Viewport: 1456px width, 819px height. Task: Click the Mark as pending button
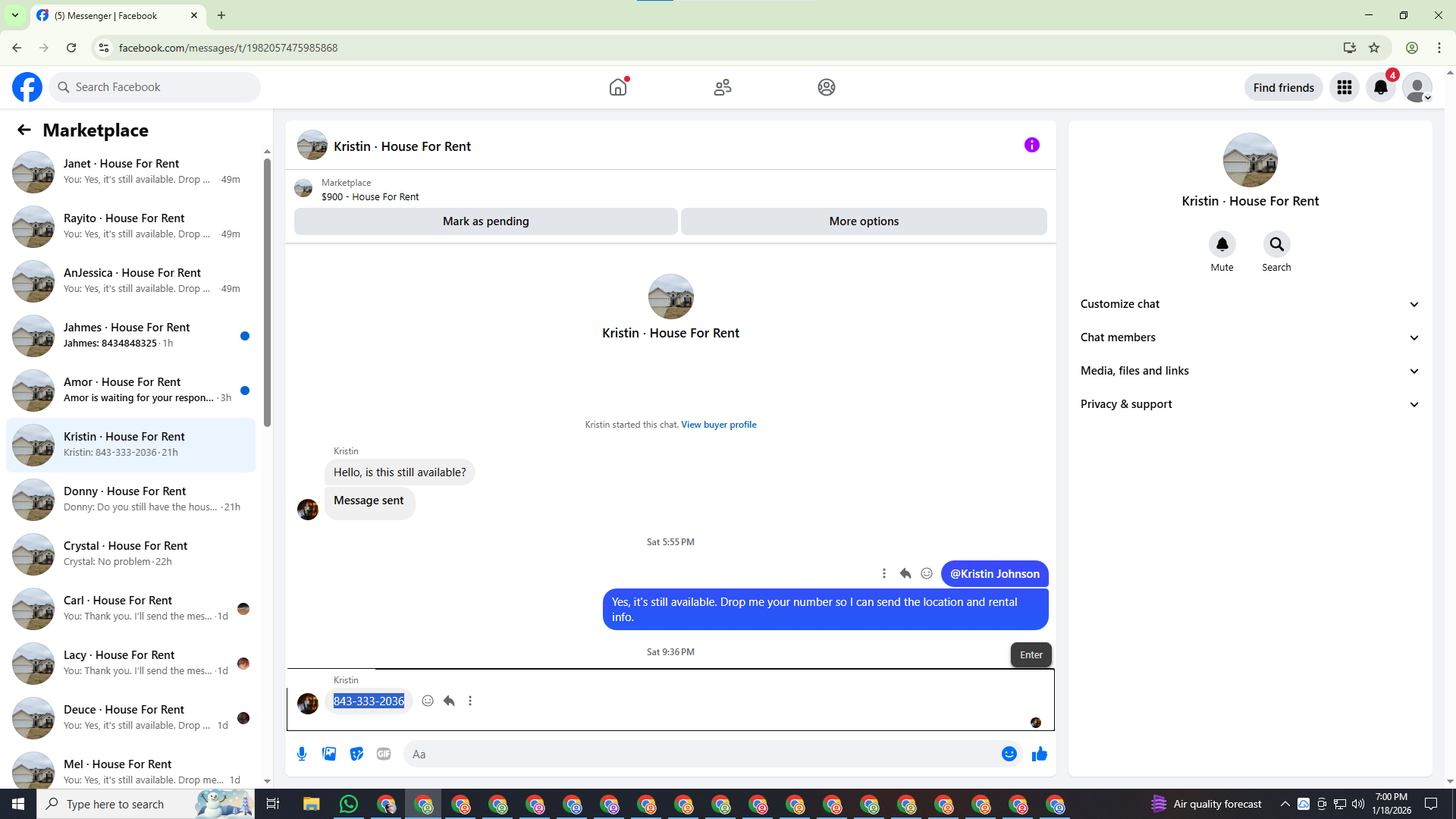pos(485,221)
